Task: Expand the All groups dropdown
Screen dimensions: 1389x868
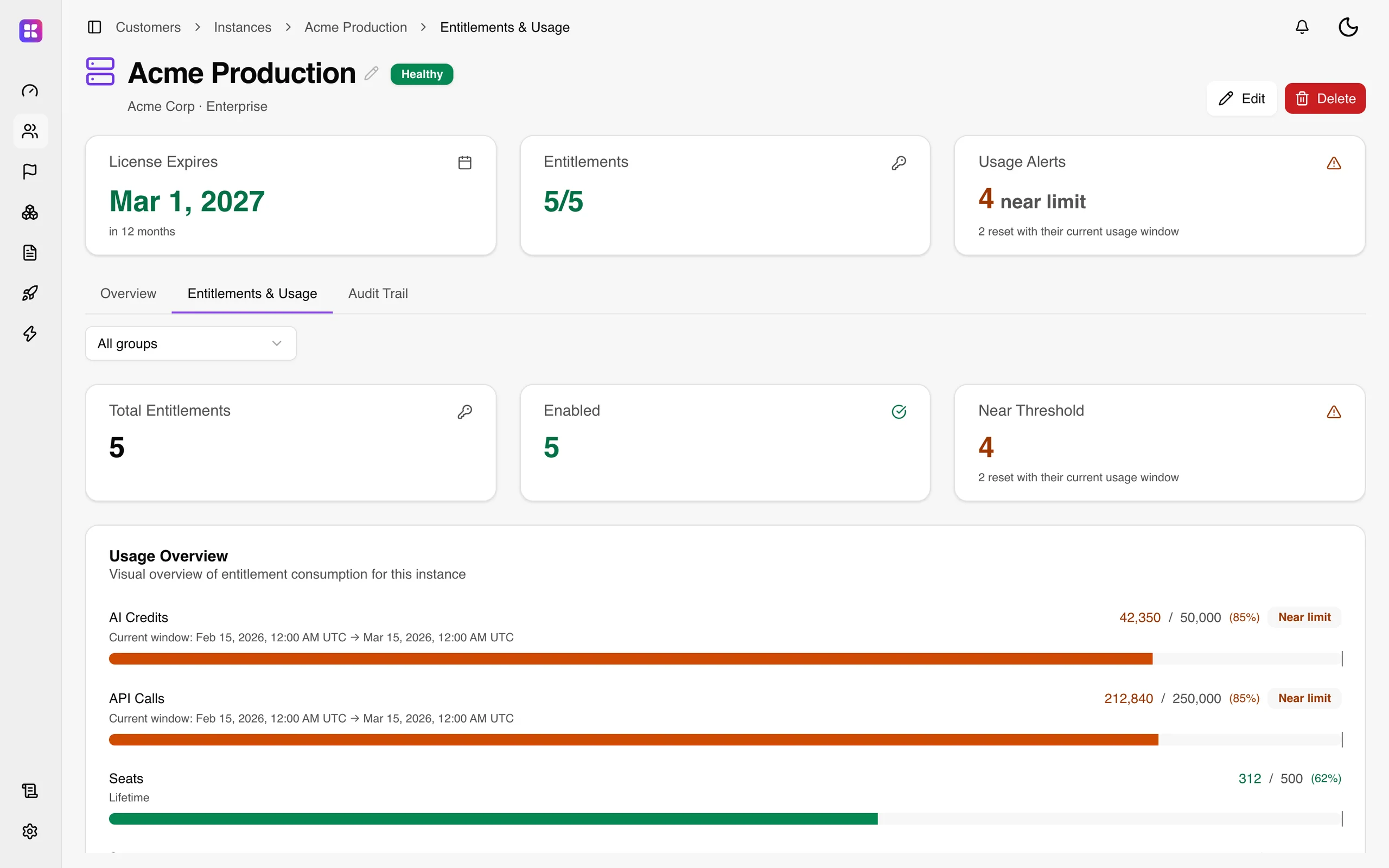Action: click(x=190, y=343)
